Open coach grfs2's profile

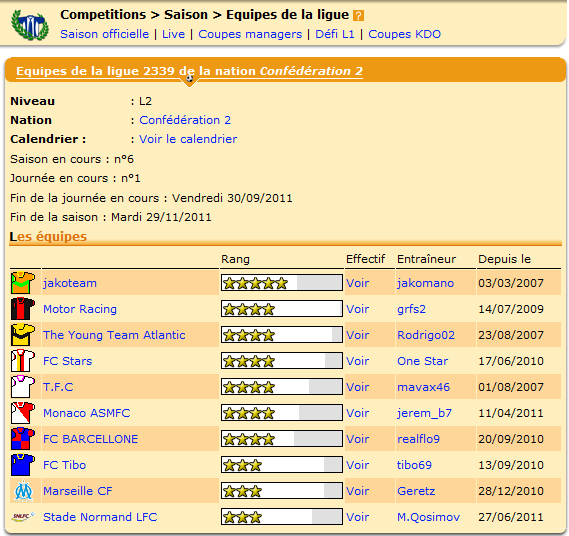tap(411, 309)
